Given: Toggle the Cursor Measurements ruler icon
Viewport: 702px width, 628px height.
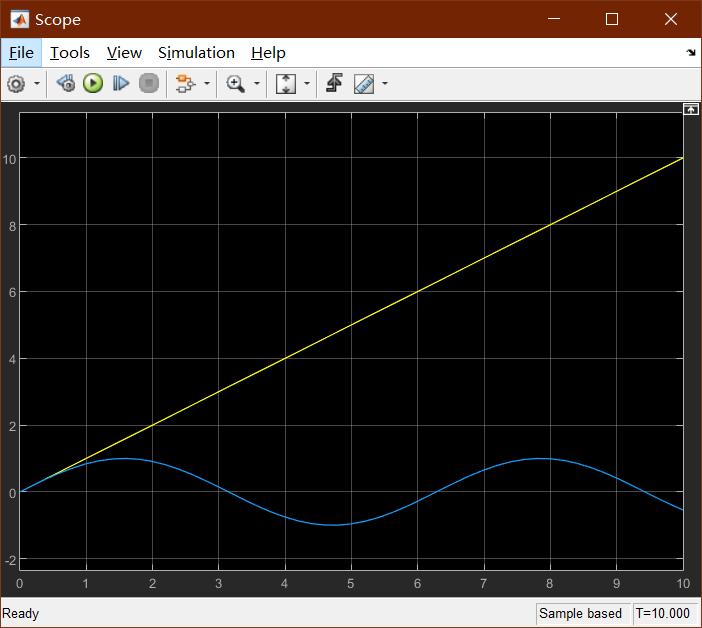Looking at the screenshot, I should coord(363,84).
